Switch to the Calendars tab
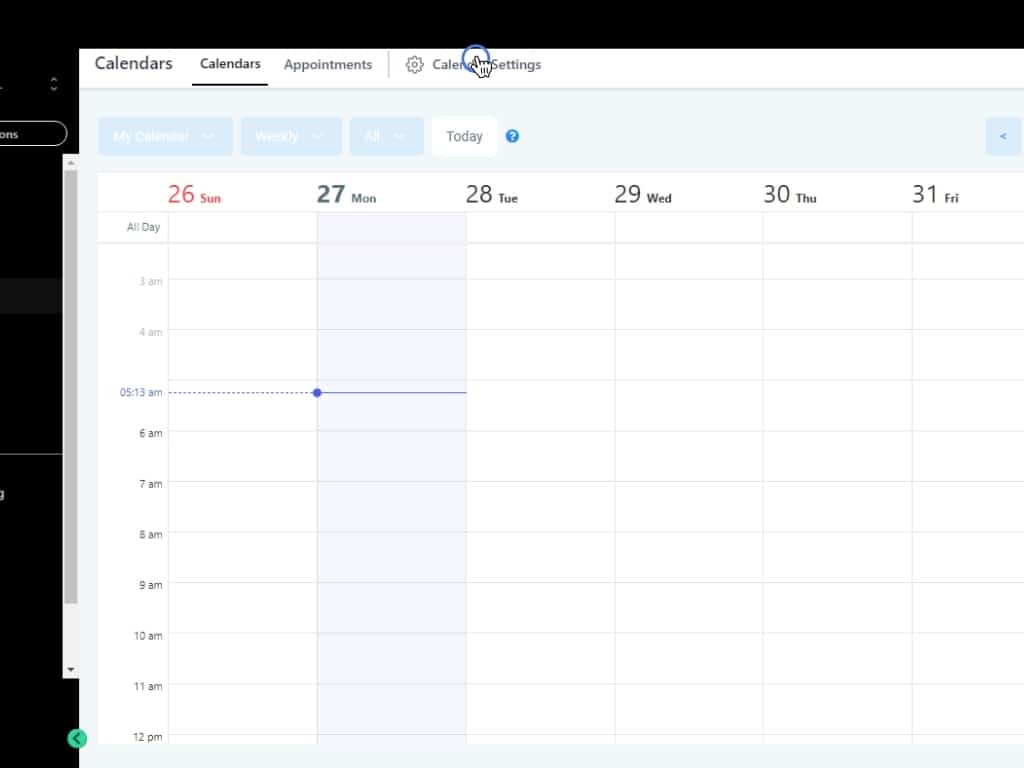1024x768 pixels. pos(230,64)
